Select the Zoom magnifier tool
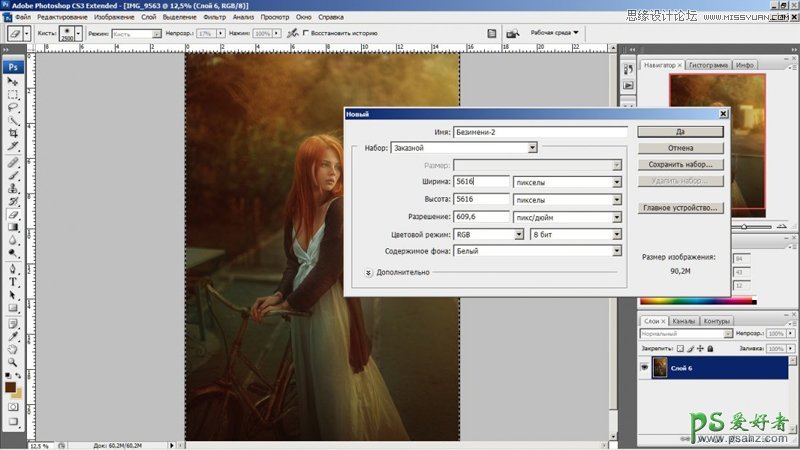Viewport: 800px width, 450px height. click(x=13, y=364)
